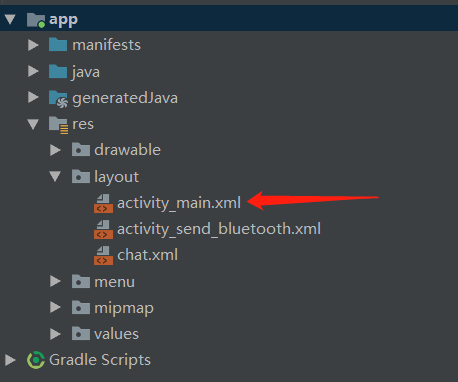Select the drawable label
Image resolution: width=458 pixels, height=382 pixels.
click(x=127, y=150)
